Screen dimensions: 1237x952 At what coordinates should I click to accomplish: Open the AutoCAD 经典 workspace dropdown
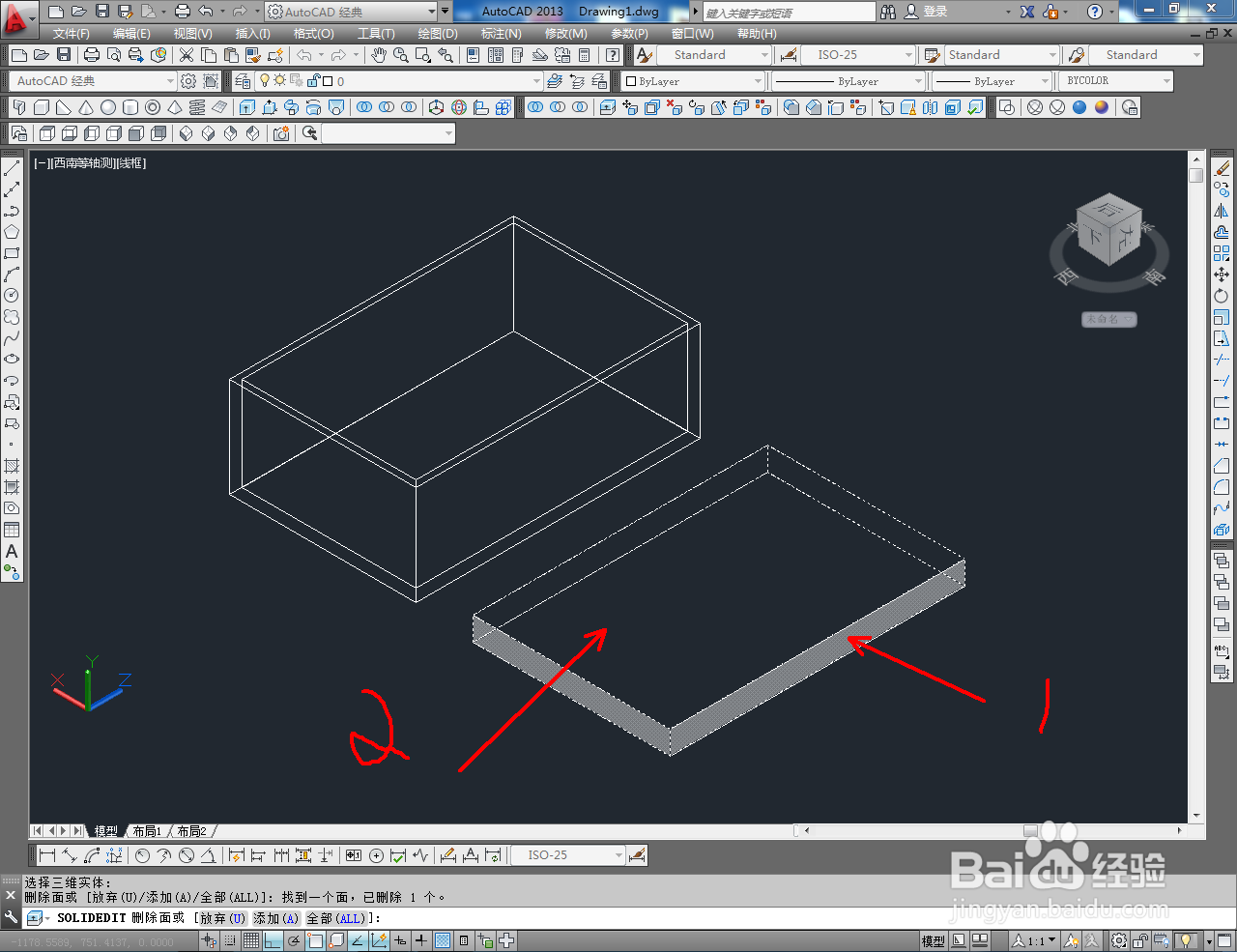tap(94, 81)
